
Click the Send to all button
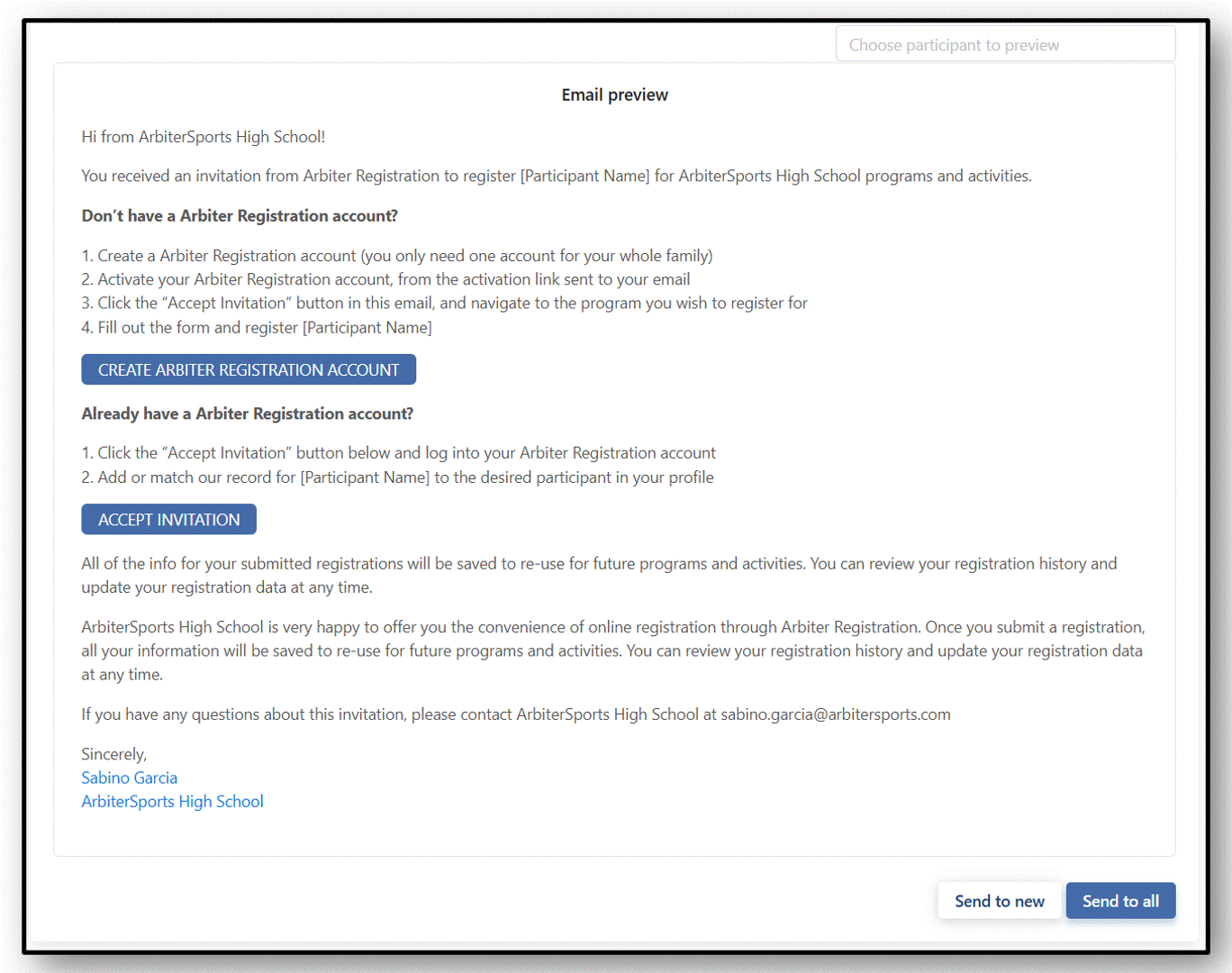pos(1120,901)
